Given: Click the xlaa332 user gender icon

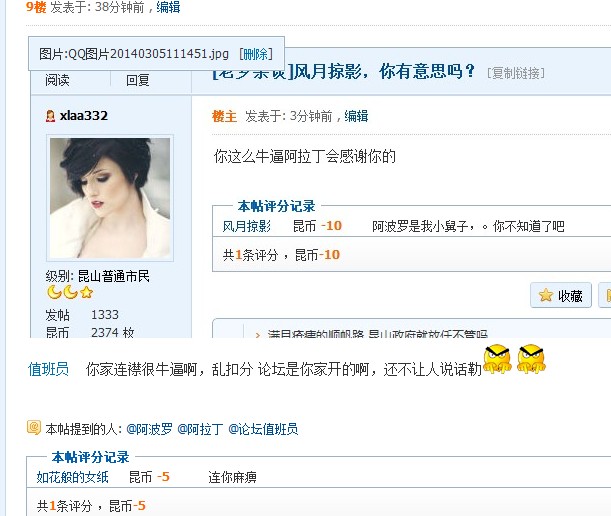Looking at the screenshot, I should 50,116.
